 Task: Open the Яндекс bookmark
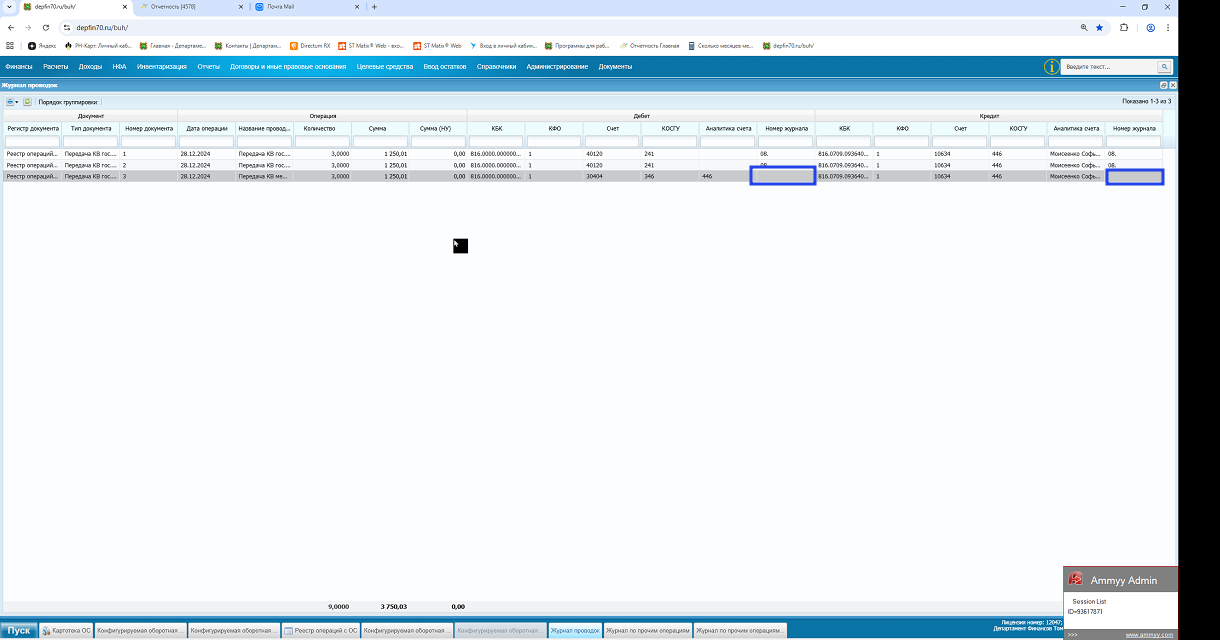coord(43,45)
